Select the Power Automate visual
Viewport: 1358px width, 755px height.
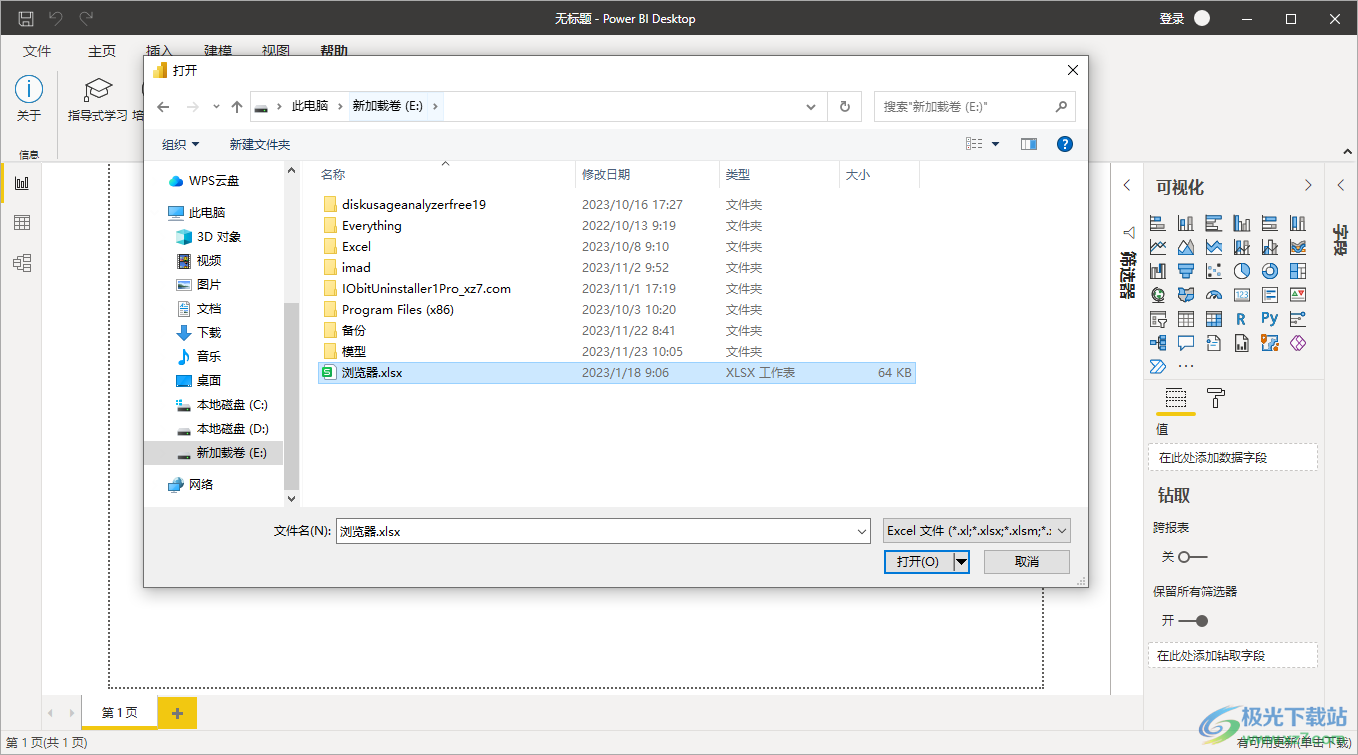pos(1158,366)
